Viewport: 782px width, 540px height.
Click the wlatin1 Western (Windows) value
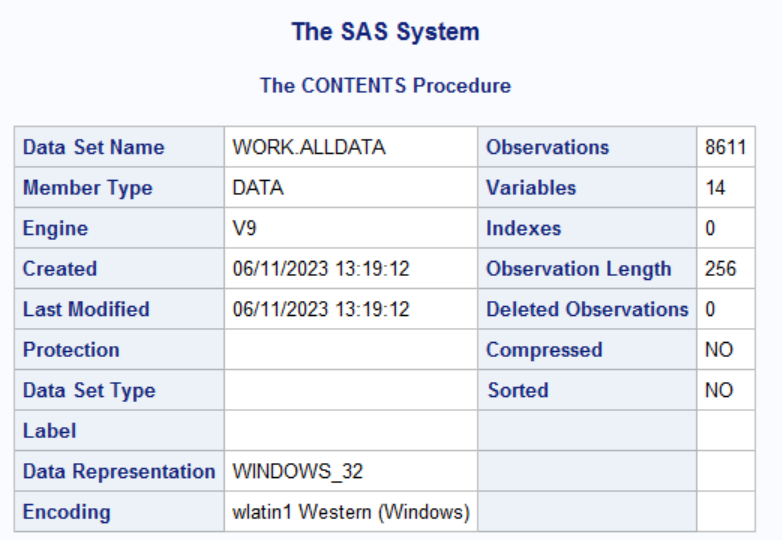[351, 512]
